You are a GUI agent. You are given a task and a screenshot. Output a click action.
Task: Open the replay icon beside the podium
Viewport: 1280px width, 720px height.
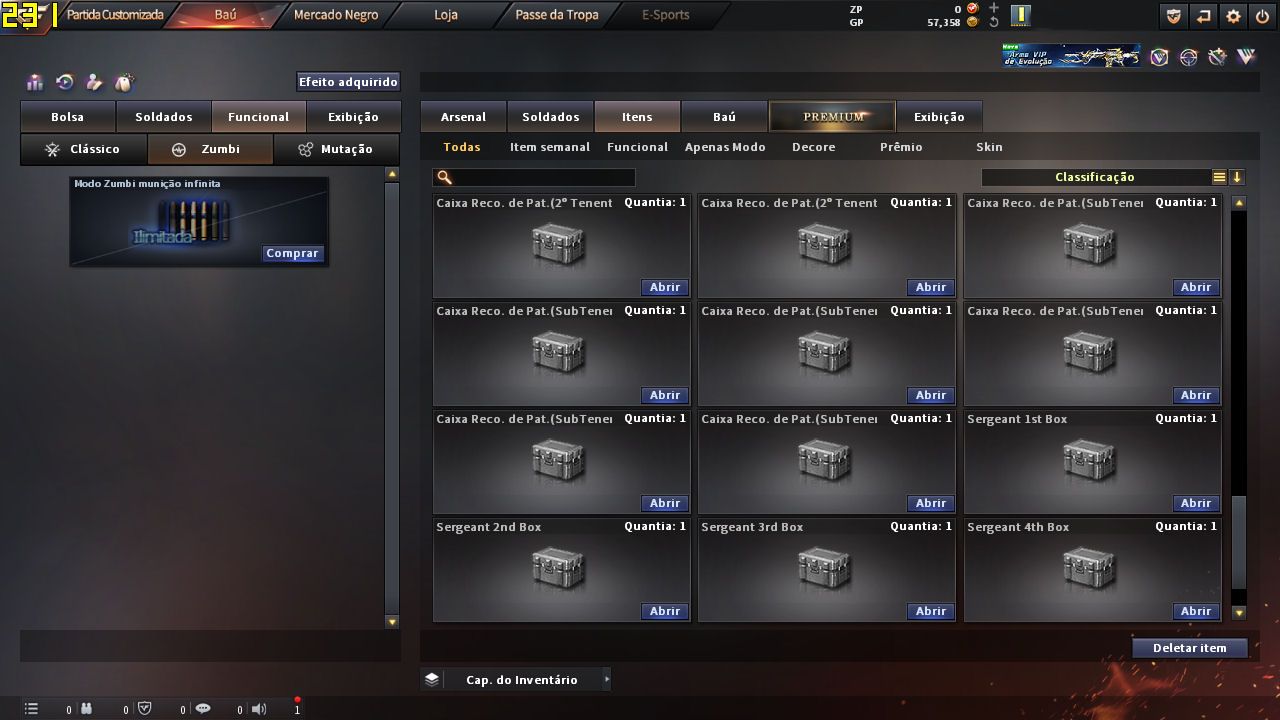(x=65, y=83)
